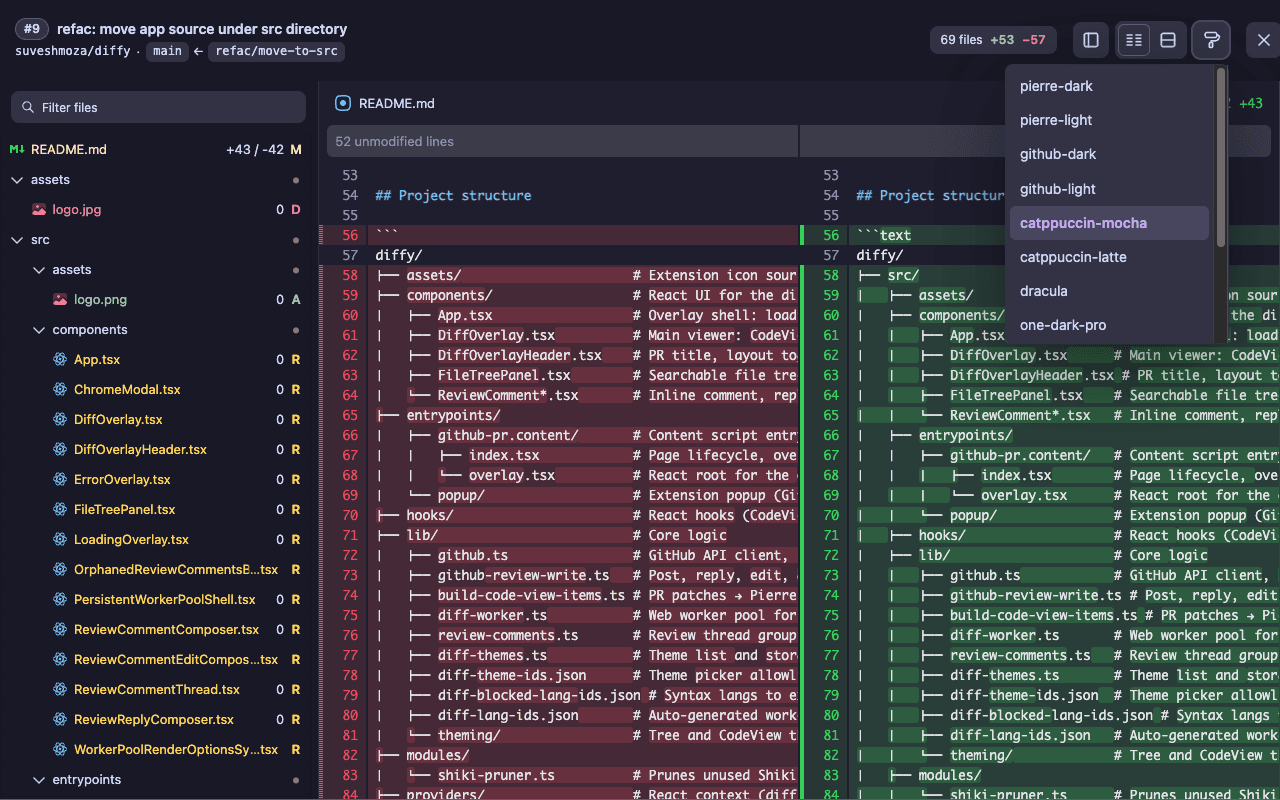Click the README.md viewed circle icon
This screenshot has height=800, width=1280.
click(x=343, y=103)
